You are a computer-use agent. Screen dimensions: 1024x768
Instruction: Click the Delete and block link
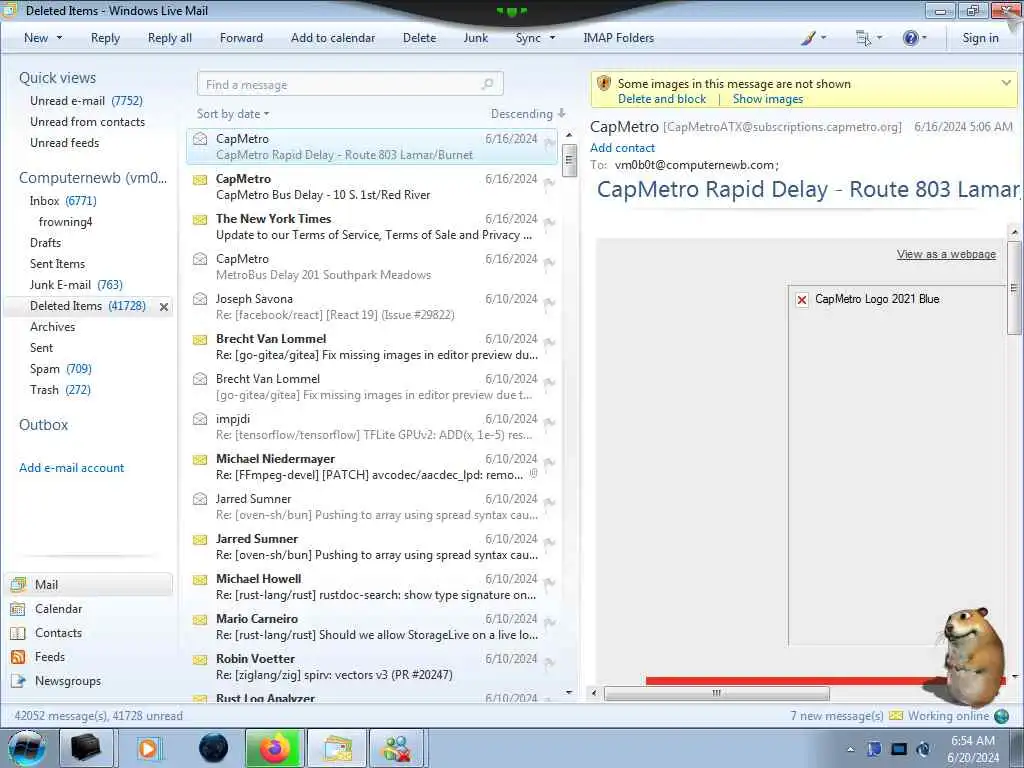coord(662,99)
